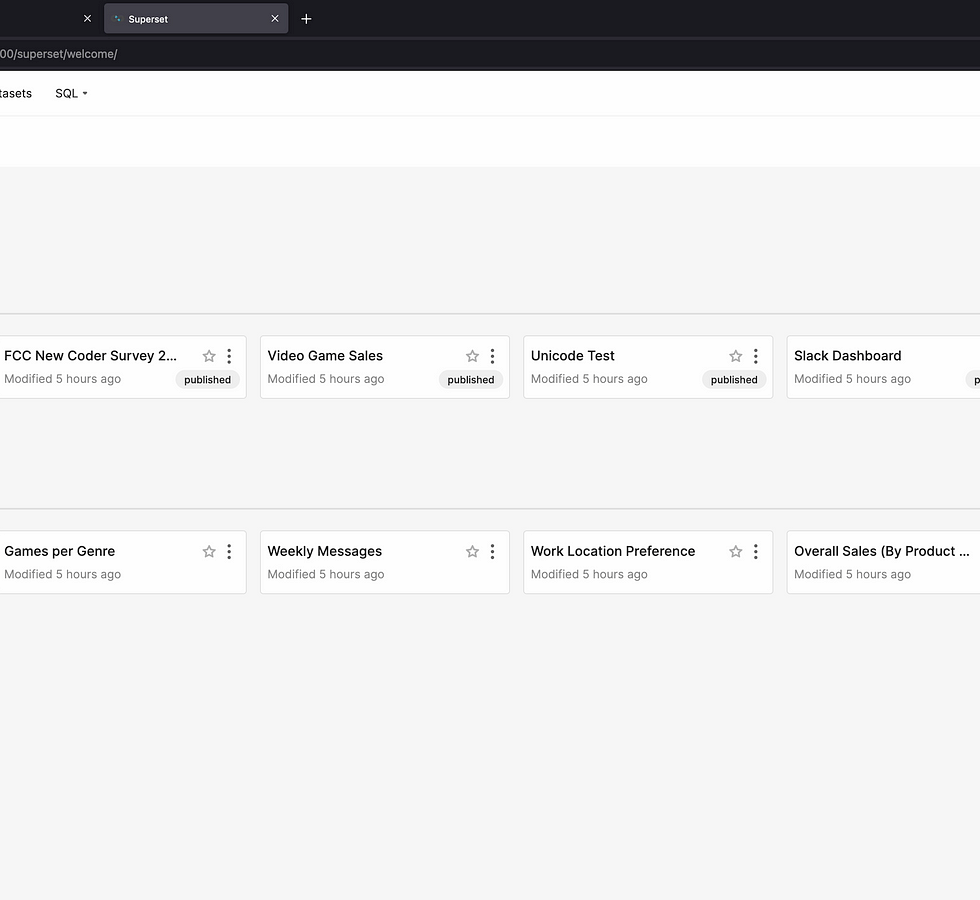Click the browser address bar URL
980x900 pixels.
tap(60, 54)
